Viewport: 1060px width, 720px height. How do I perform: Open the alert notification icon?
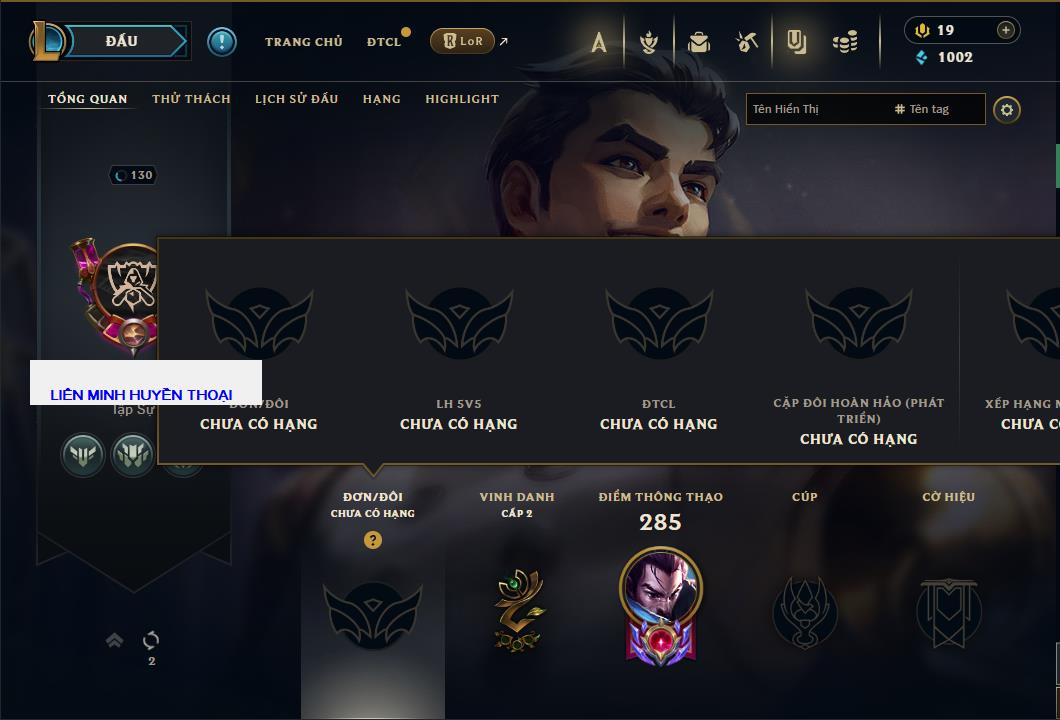222,42
